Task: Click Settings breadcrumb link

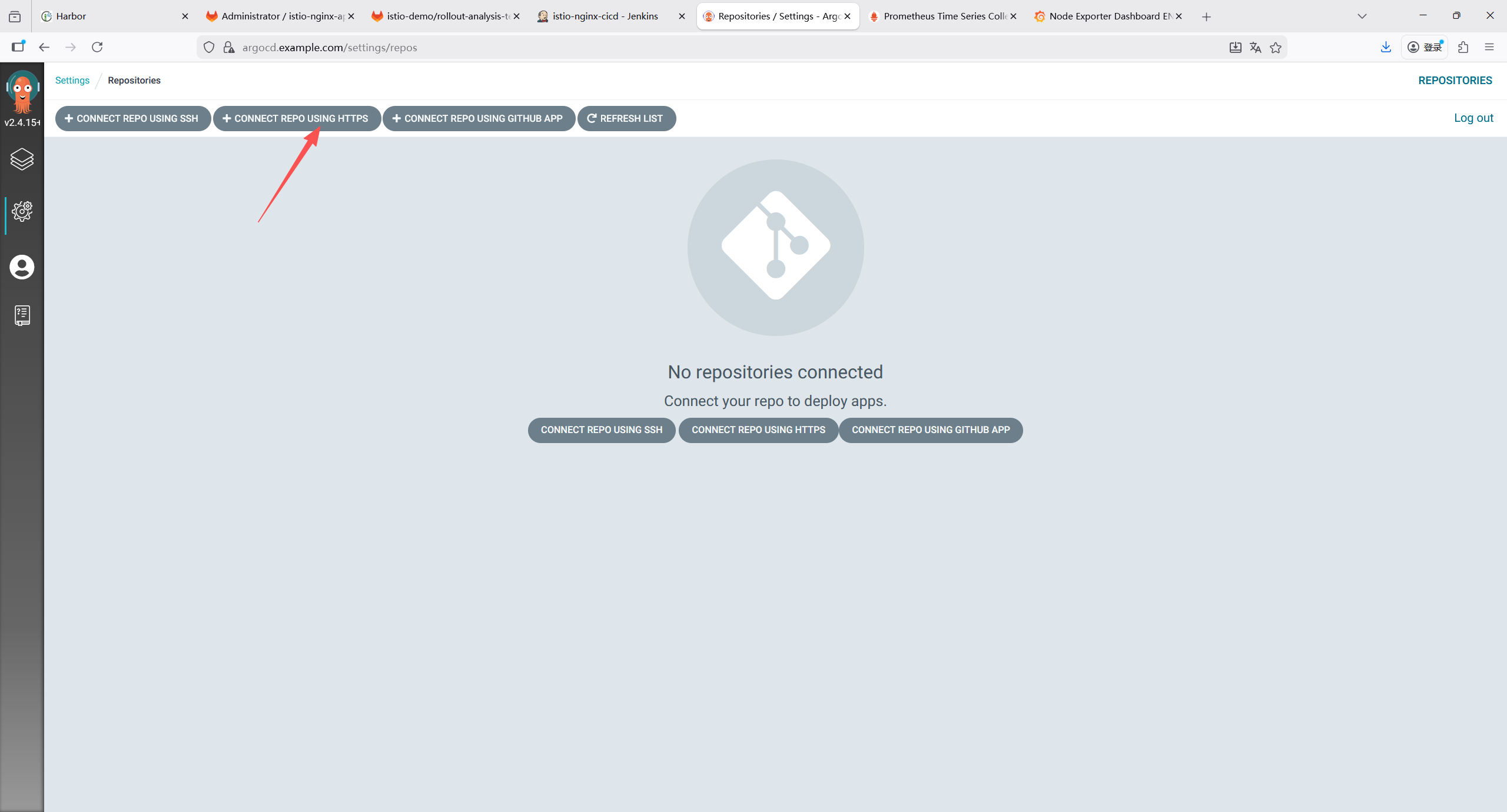Action: (72, 81)
